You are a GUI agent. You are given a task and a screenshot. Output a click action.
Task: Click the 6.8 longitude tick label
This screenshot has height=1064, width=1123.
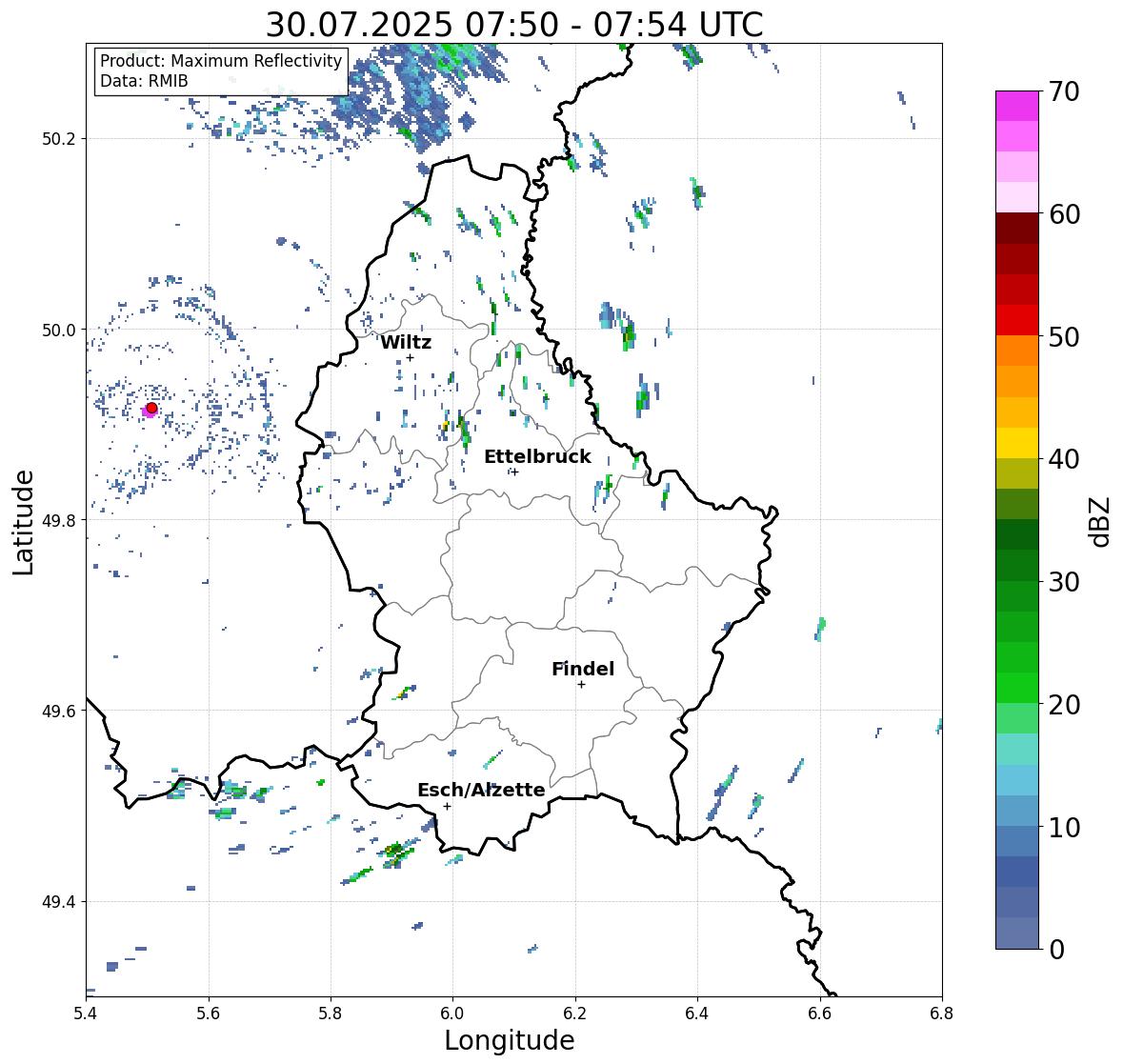[x=942, y=1013]
